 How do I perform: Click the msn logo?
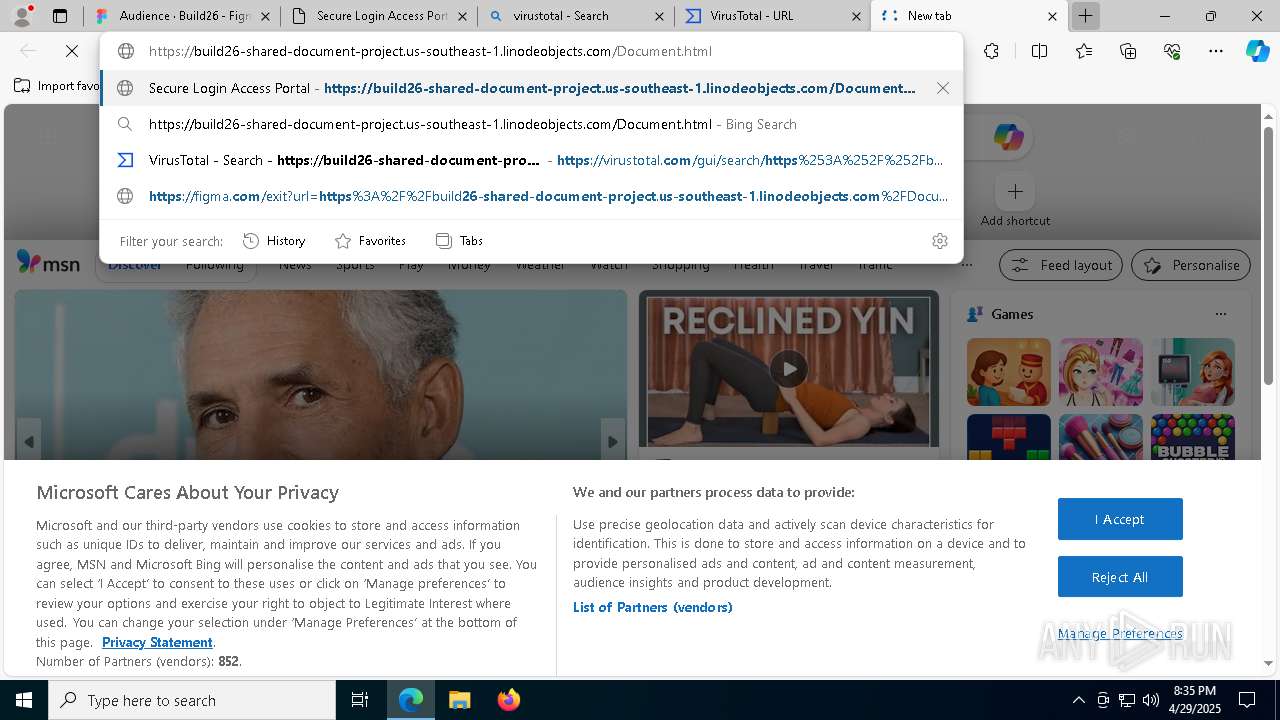click(48, 263)
